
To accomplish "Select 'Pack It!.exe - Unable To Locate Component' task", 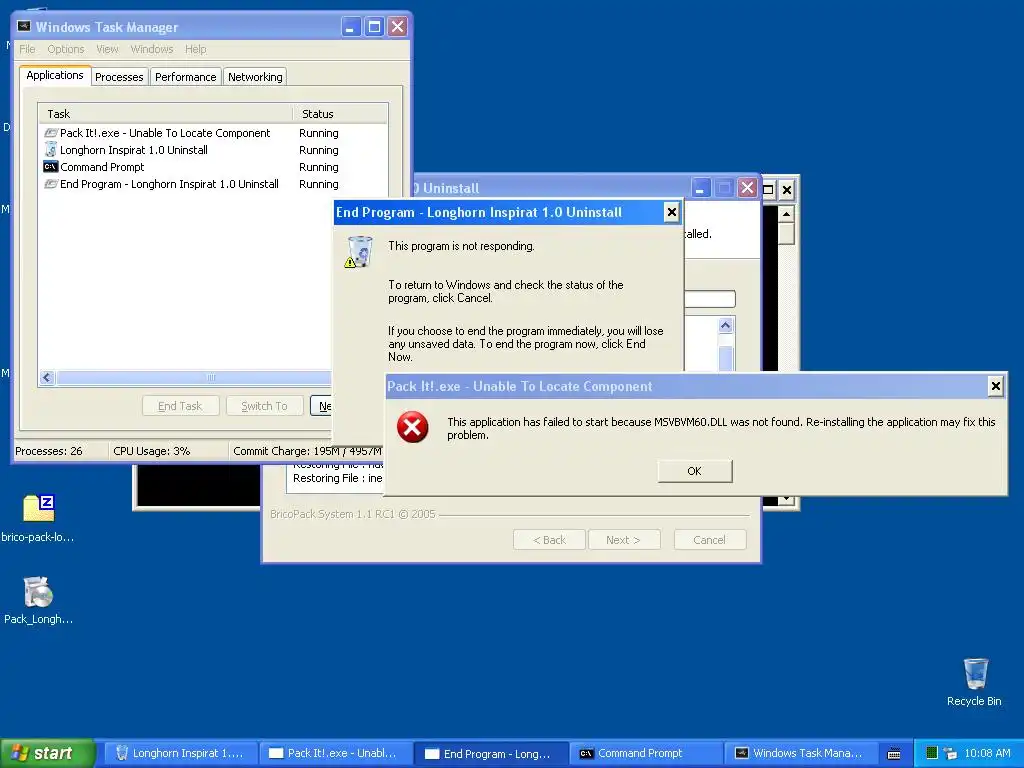I will [165, 133].
